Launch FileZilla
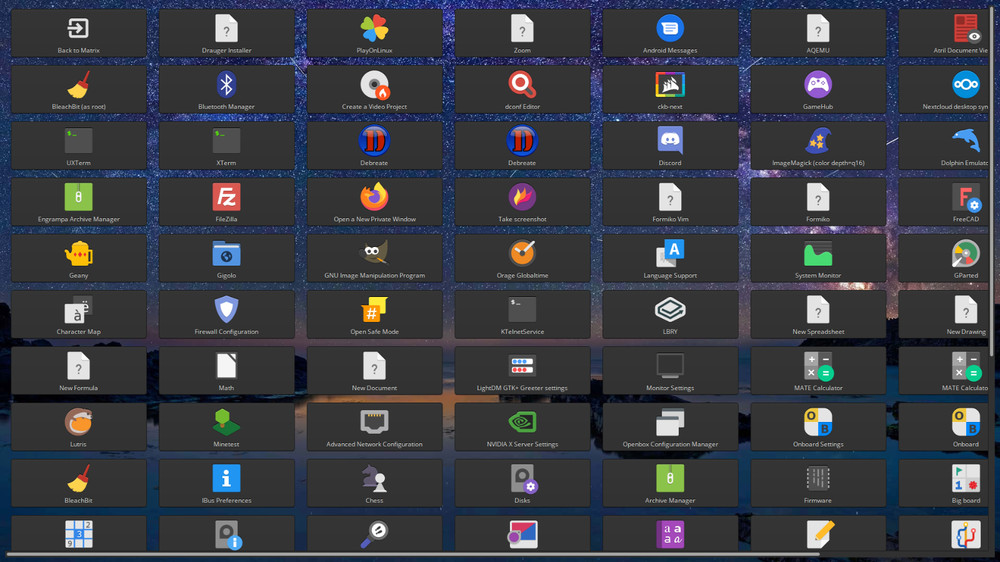Viewport: 1000px width, 562px height. 226,202
